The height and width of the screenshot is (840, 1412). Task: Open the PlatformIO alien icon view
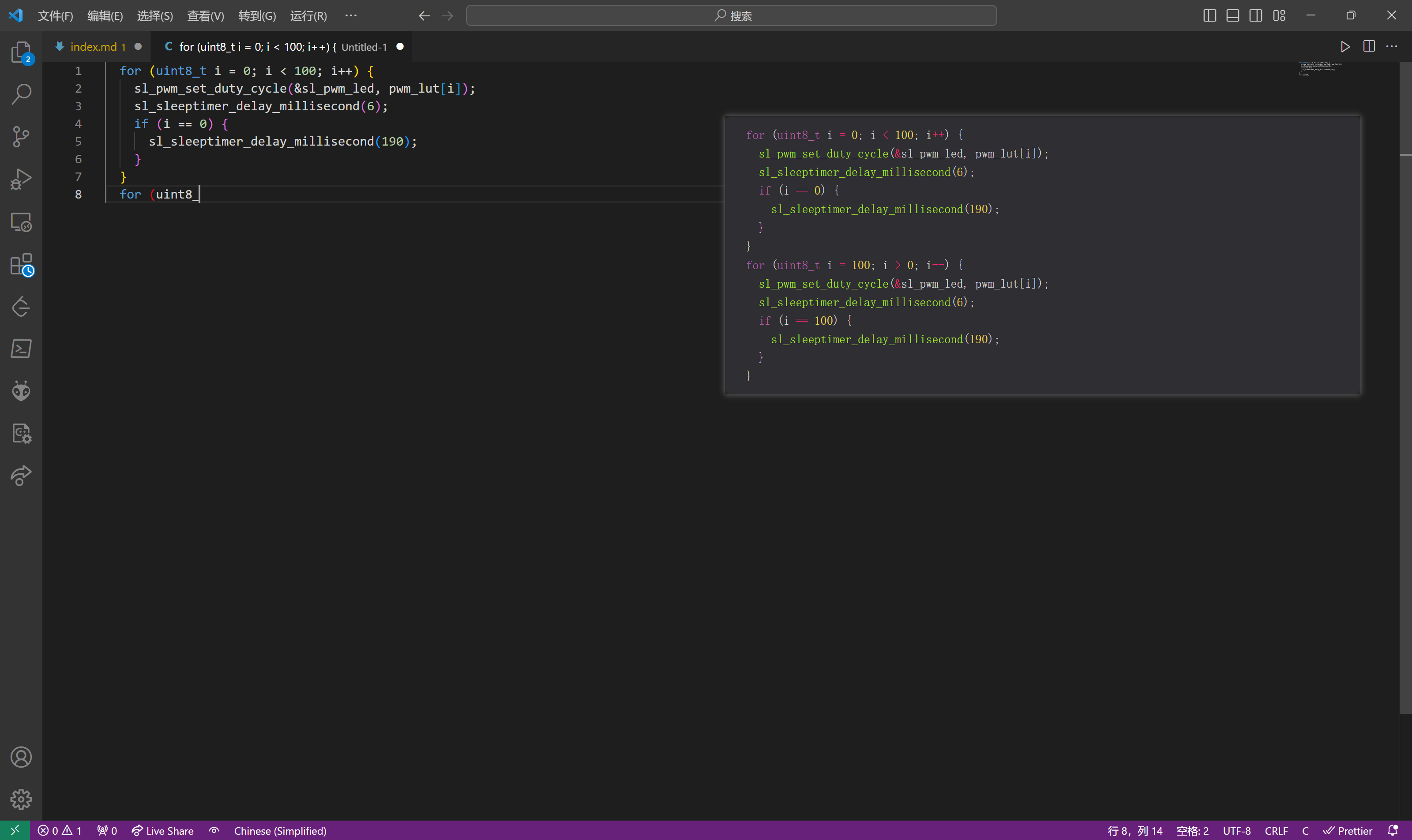point(21,391)
